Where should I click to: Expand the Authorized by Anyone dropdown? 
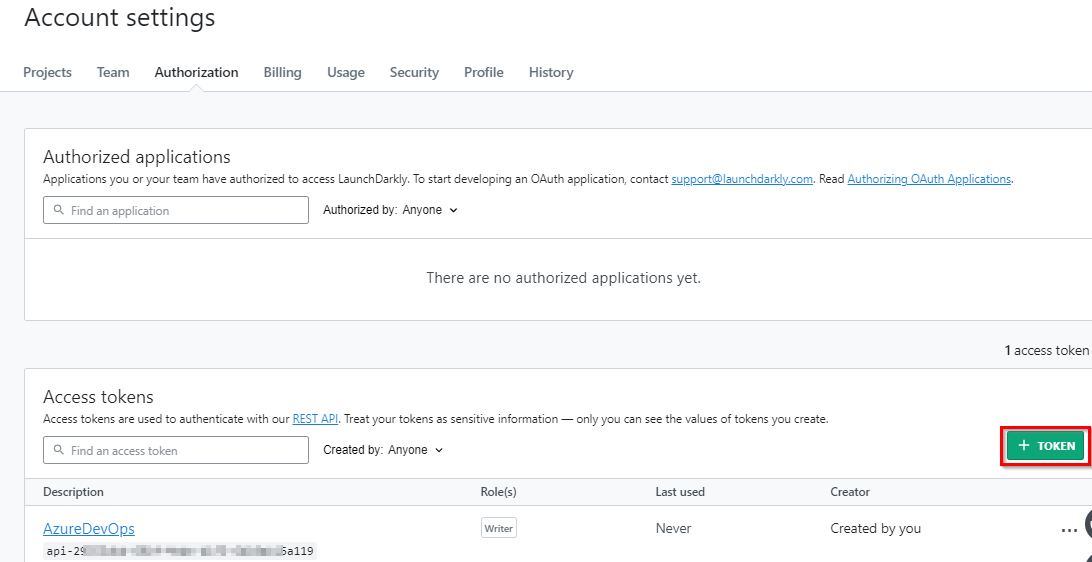[390, 210]
